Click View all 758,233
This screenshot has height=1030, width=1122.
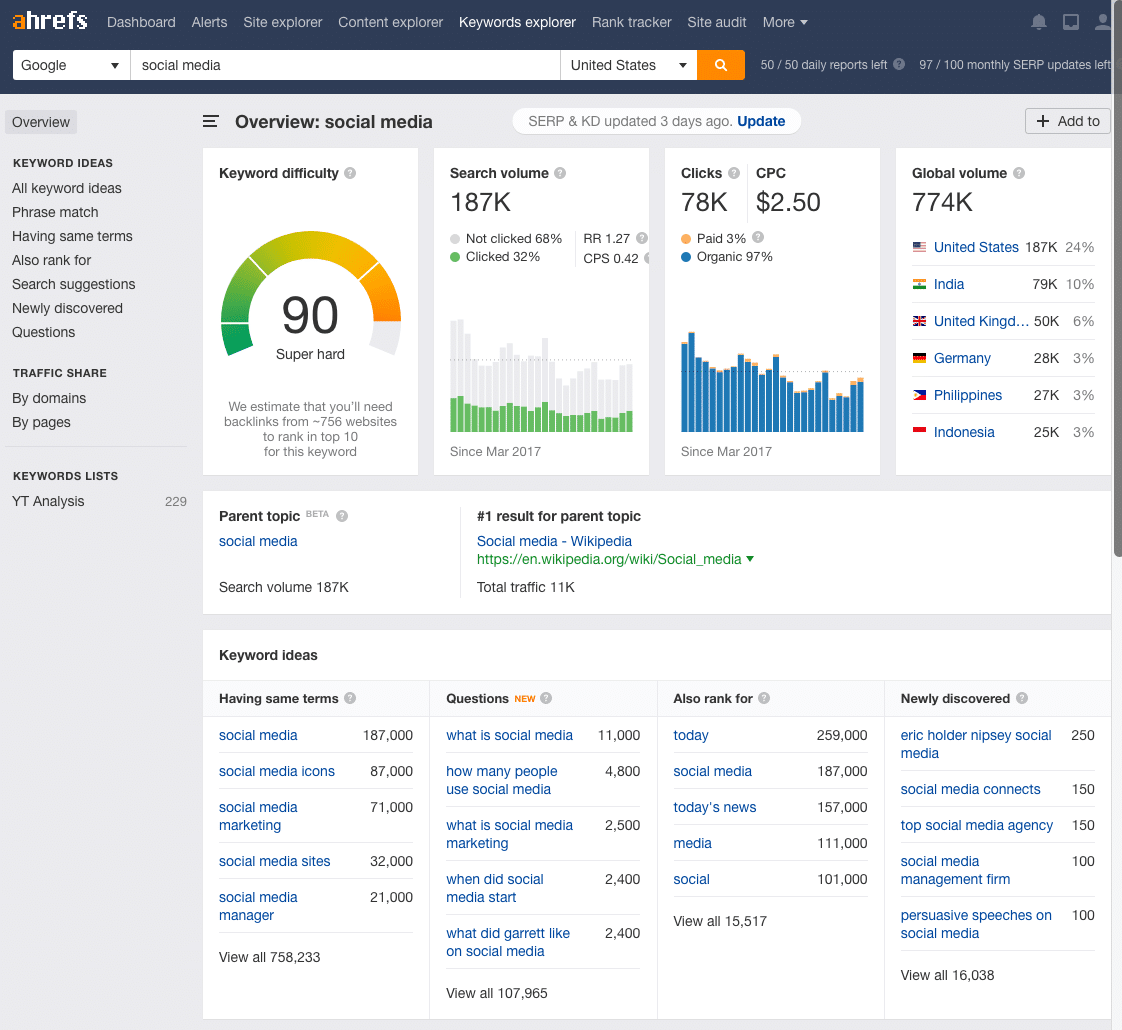tap(269, 958)
